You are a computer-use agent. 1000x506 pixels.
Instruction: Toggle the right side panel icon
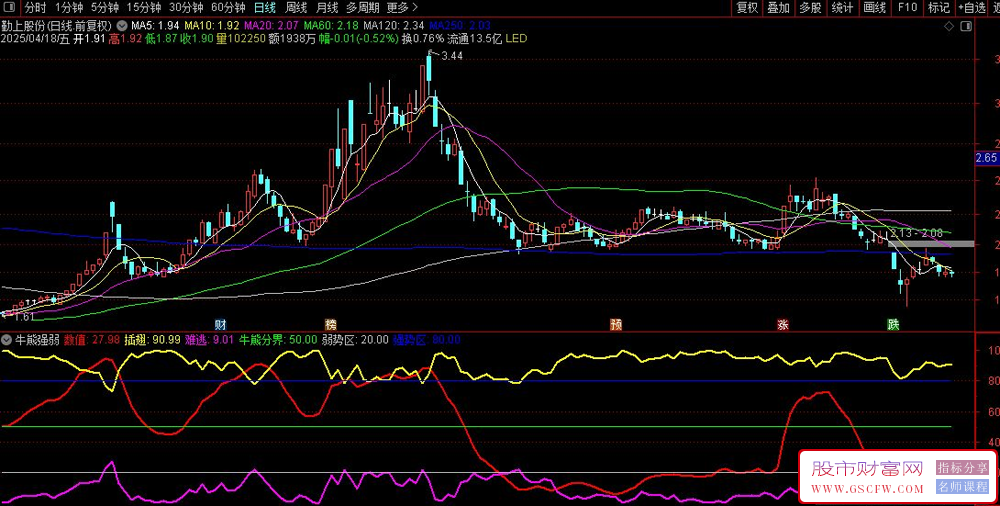pyautogui.click(x=966, y=26)
